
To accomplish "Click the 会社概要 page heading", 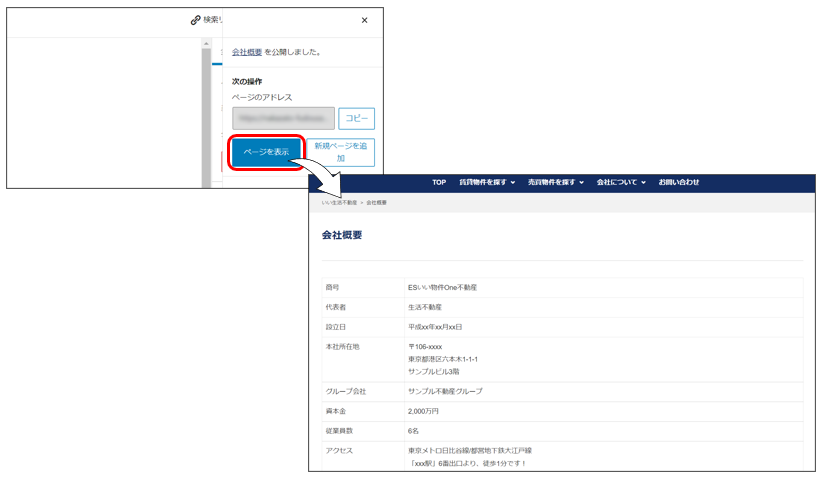I will [341, 235].
